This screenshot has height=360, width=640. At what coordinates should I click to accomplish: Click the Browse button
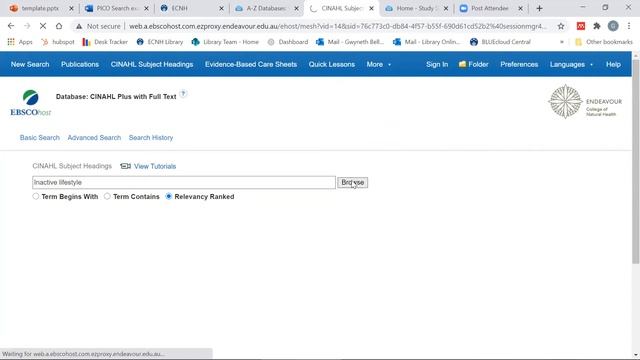[x=353, y=182]
